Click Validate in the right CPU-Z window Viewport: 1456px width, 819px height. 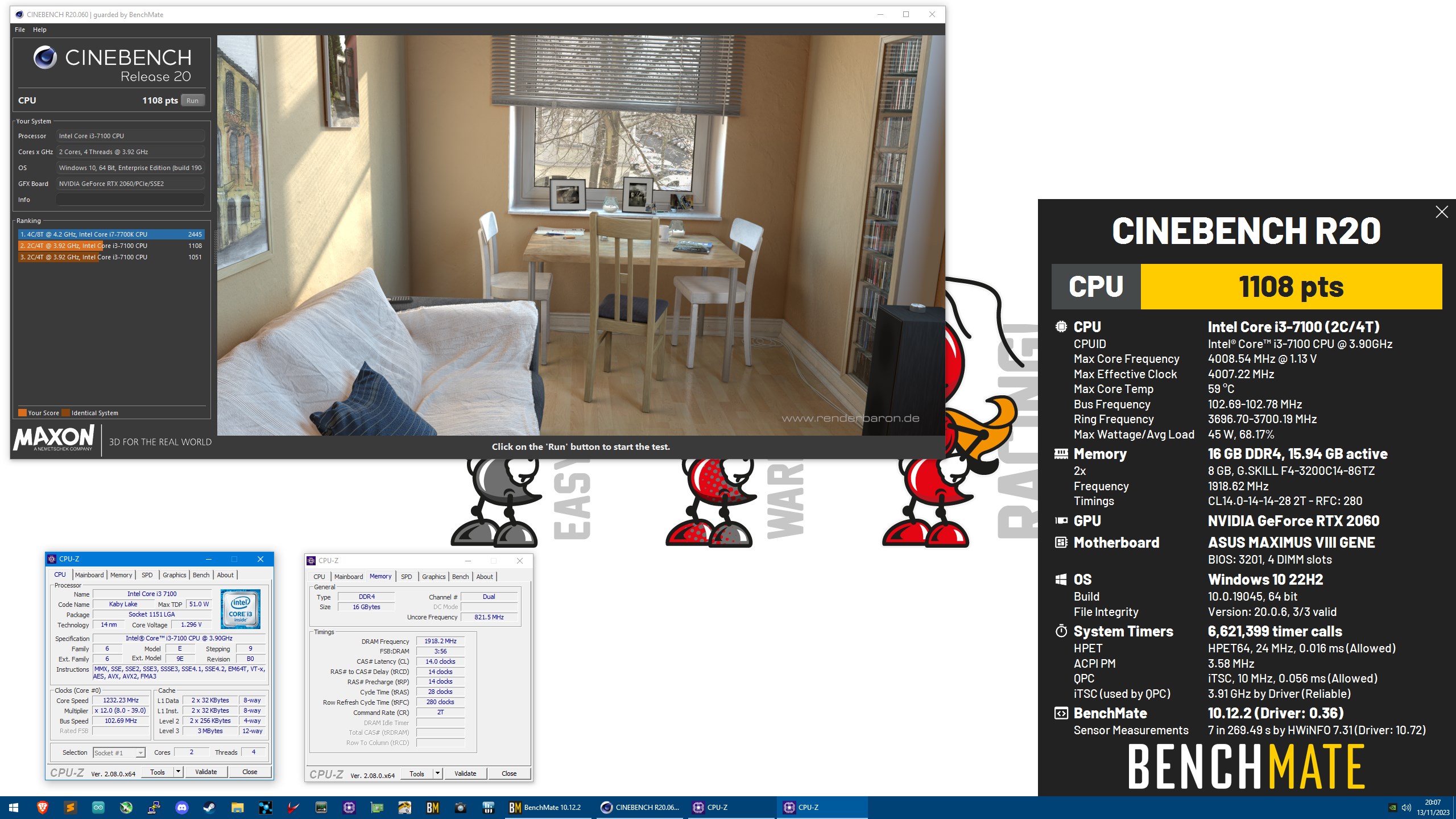(x=465, y=773)
